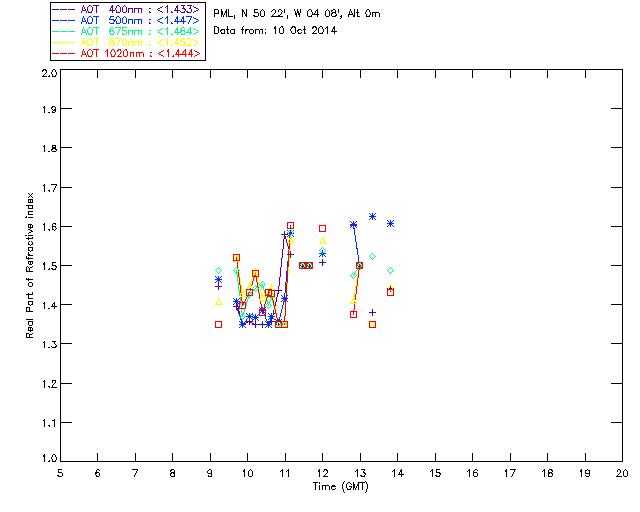Click the 1.2 y-axis tick label

(x=50, y=384)
